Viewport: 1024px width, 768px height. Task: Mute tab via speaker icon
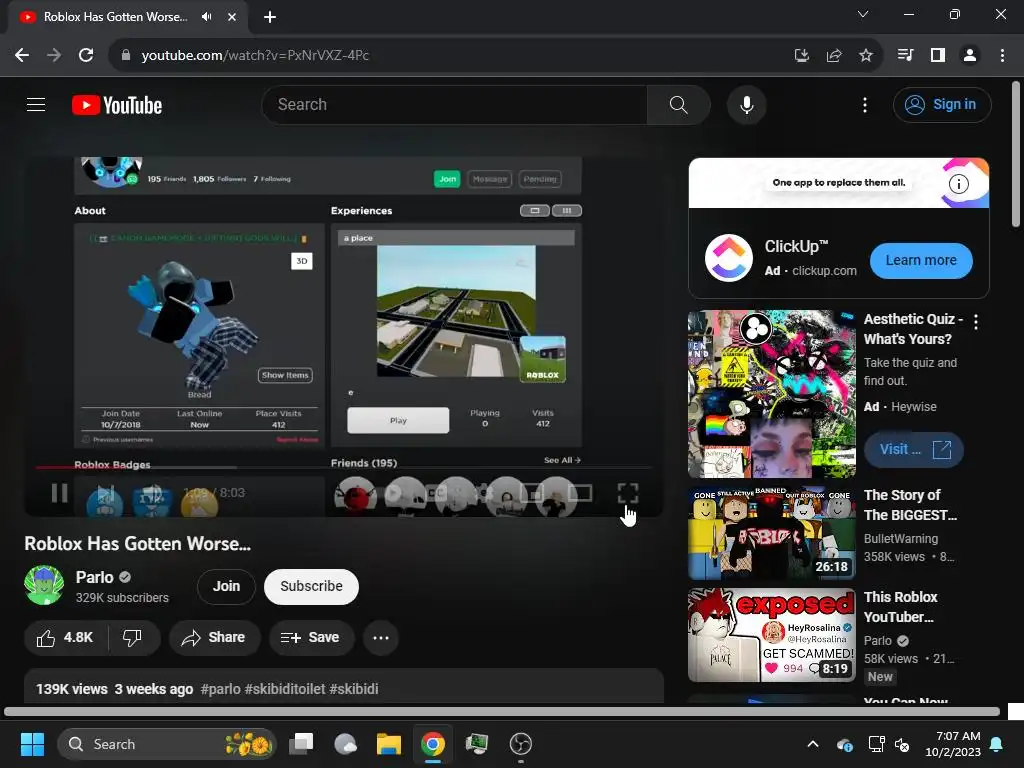207,16
